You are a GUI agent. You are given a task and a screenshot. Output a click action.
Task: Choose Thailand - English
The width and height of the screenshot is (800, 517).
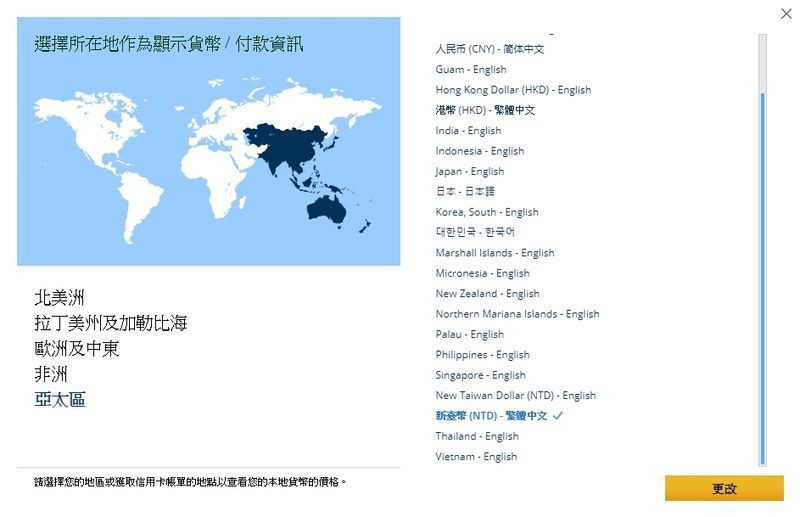[x=477, y=436]
